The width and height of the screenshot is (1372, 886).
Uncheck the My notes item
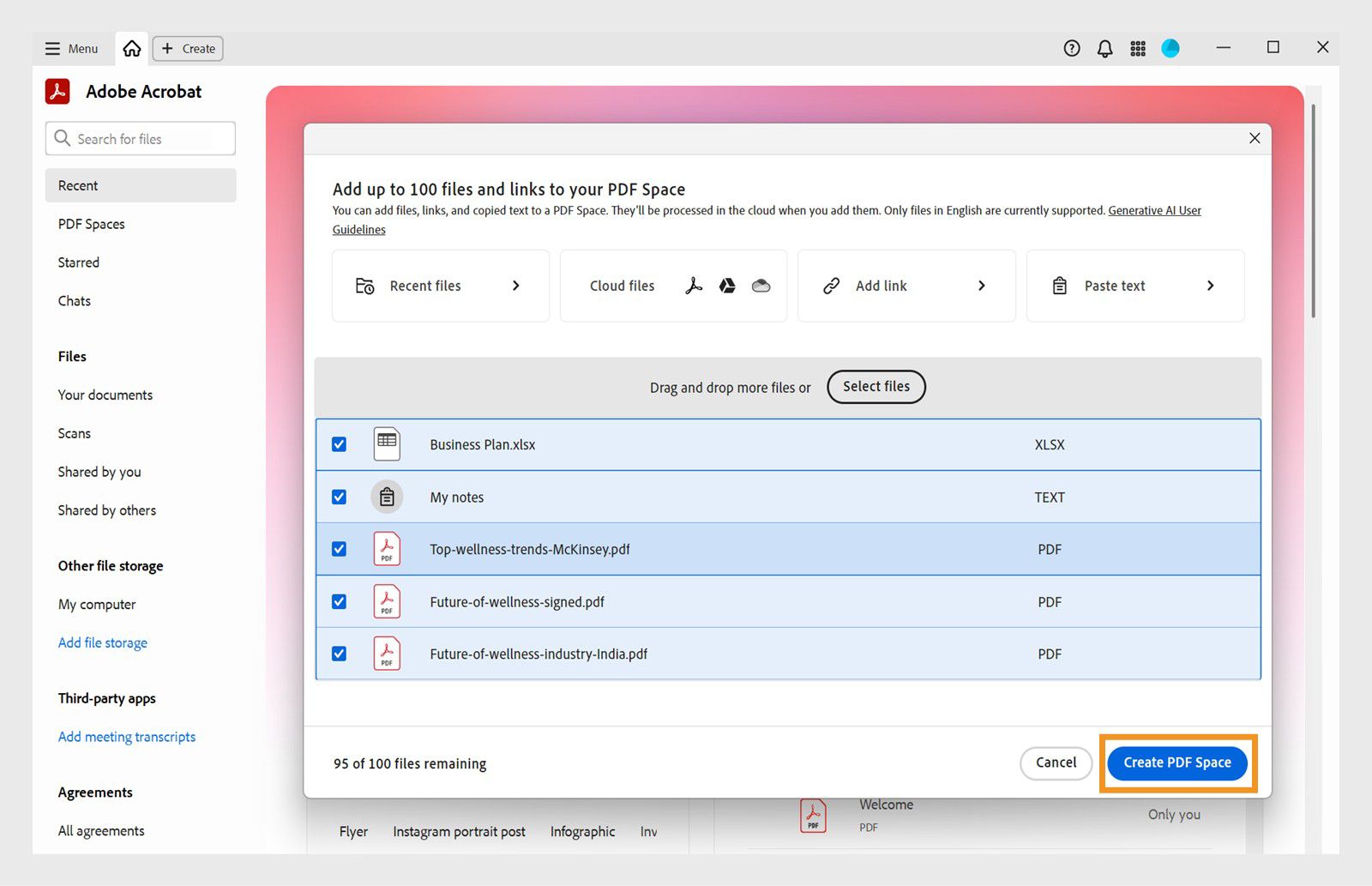[x=340, y=497]
